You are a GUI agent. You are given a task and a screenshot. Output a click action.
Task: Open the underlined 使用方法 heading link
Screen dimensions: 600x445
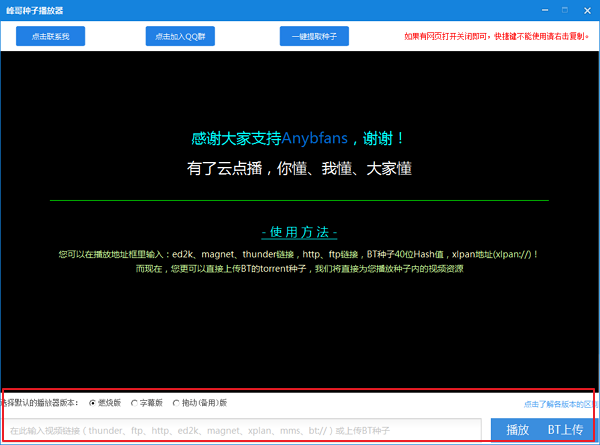[x=299, y=232]
